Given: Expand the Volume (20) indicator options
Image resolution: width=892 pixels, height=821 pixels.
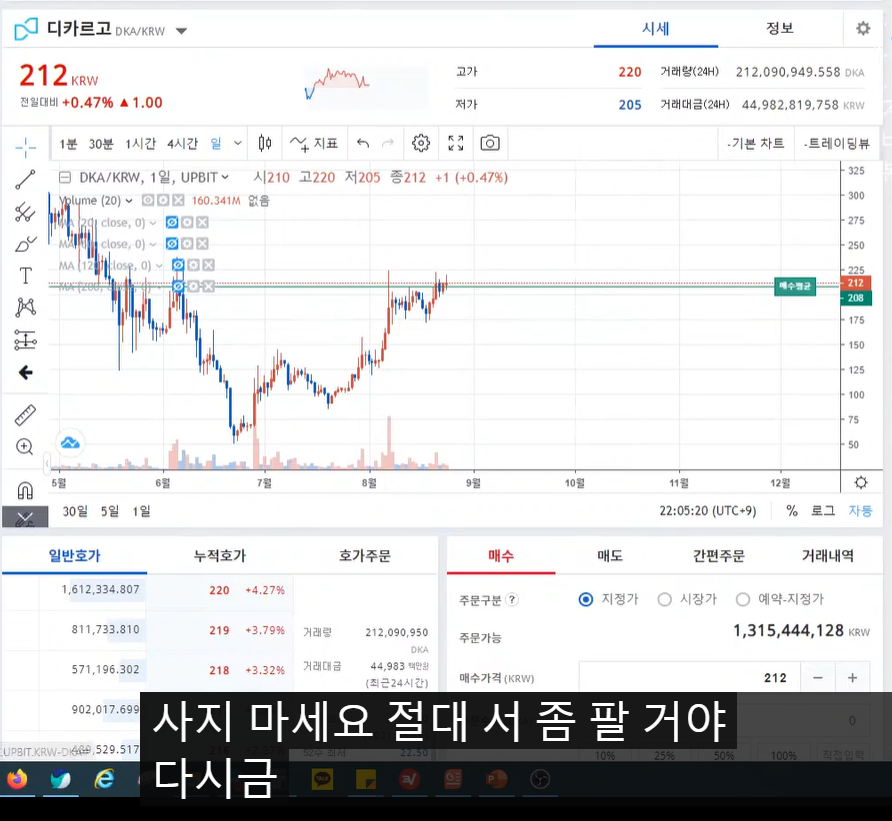Looking at the screenshot, I should pyautogui.click(x=129, y=201).
